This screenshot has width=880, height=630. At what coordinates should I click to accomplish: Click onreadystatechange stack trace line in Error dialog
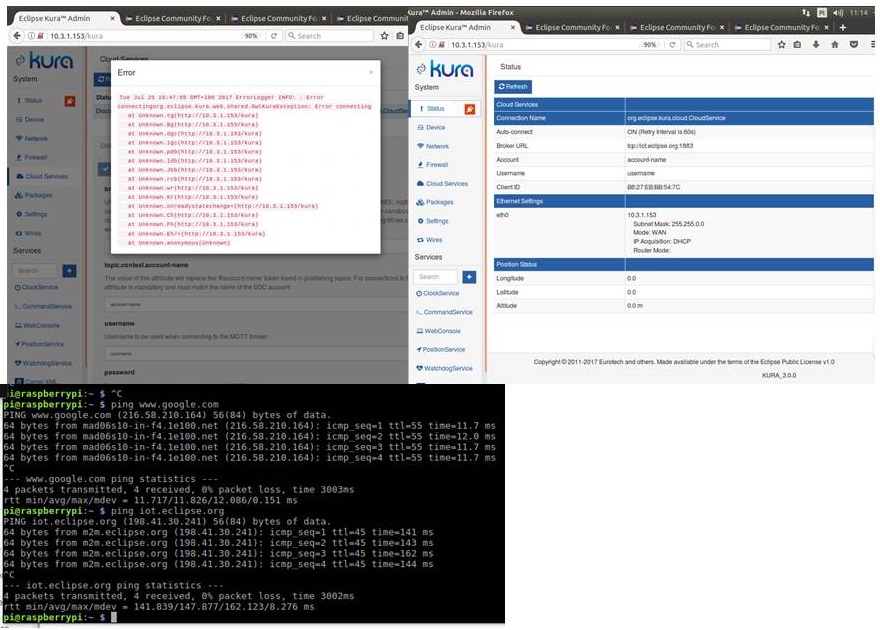pyautogui.click(x=223, y=206)
